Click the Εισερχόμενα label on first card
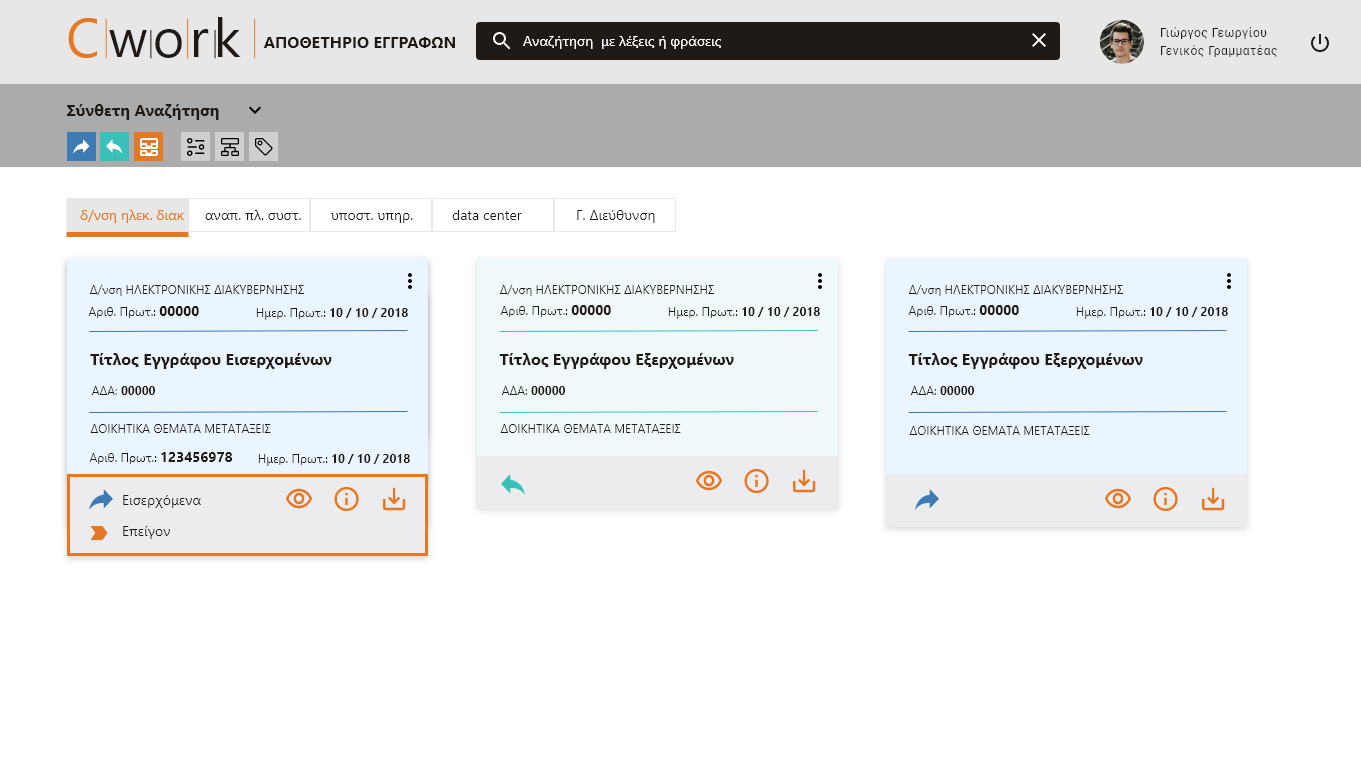Image resolution: width=1361 pixels, height=765 pixels. pyautogui.click(x=161, y=500)
